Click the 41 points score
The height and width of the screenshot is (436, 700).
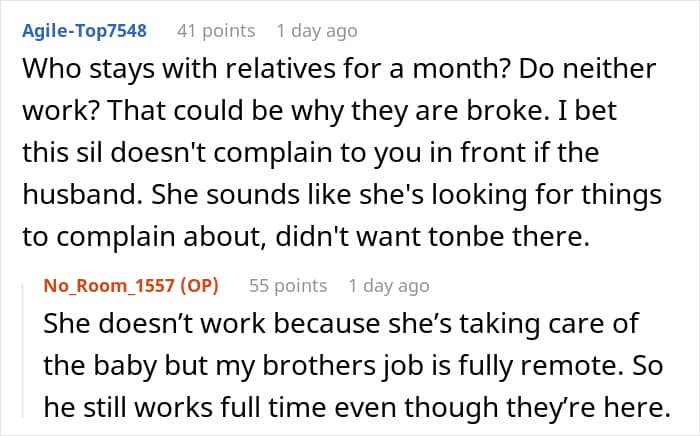pos(215,31)
